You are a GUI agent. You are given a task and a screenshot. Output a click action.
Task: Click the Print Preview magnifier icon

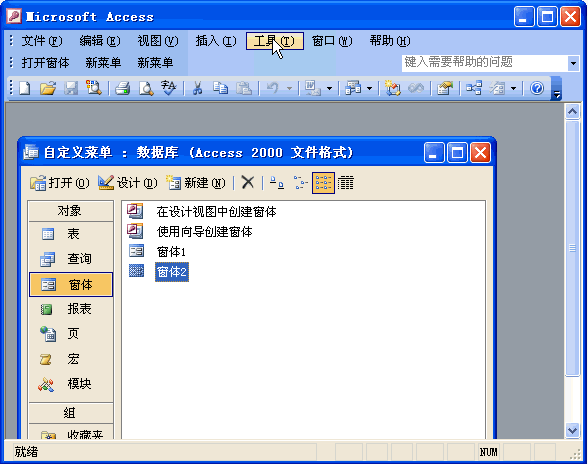click(146, 89)
